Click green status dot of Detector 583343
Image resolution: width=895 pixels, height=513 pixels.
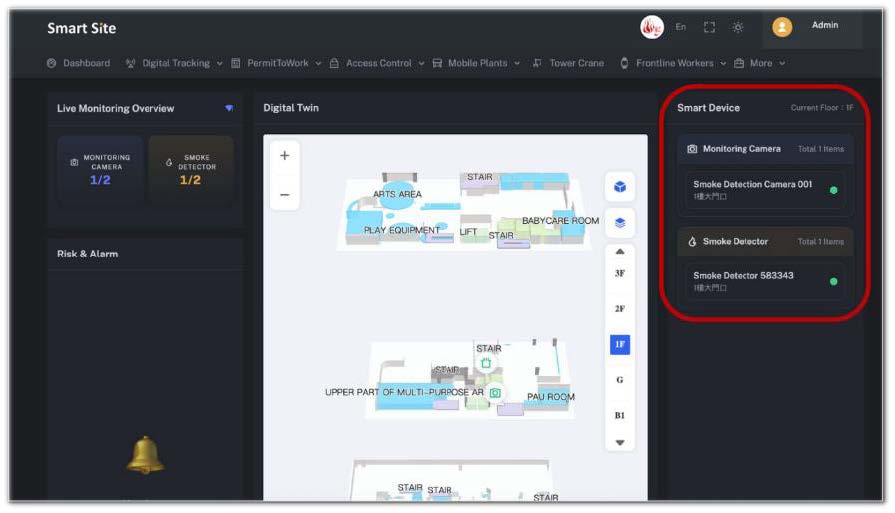833,281
